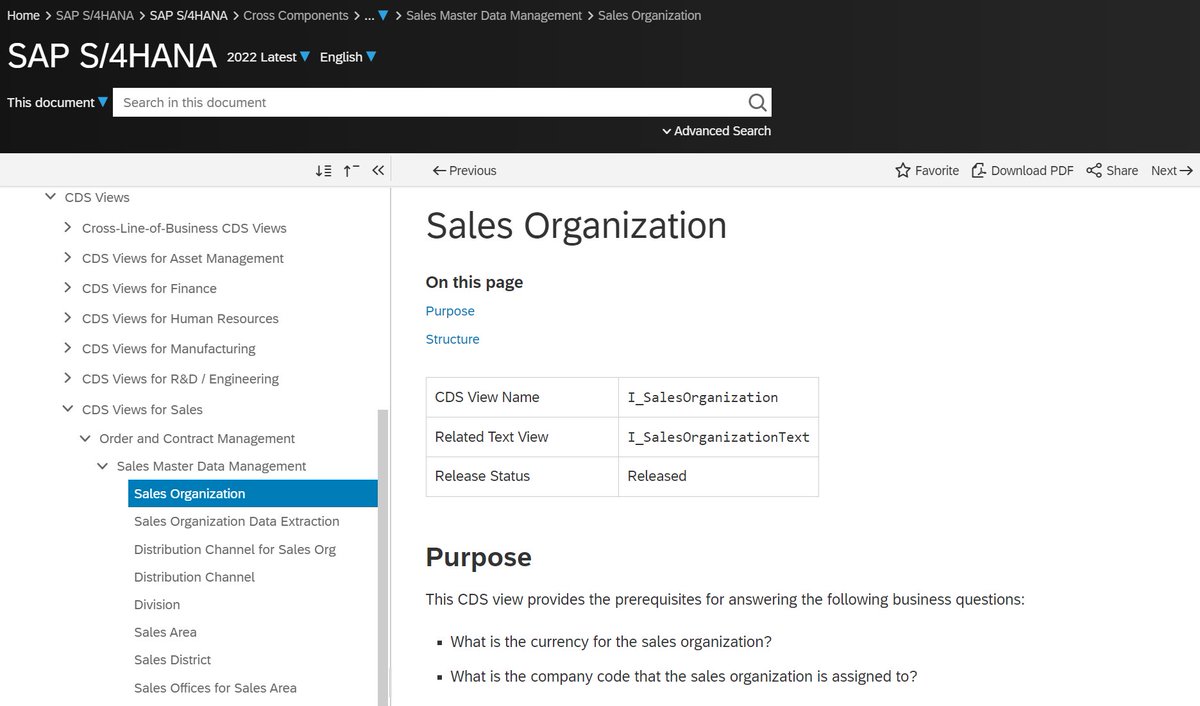Click the I_SalesOrganizationText table cell
This screenshot has width=1200, height=706.
(x=718, y=437)
